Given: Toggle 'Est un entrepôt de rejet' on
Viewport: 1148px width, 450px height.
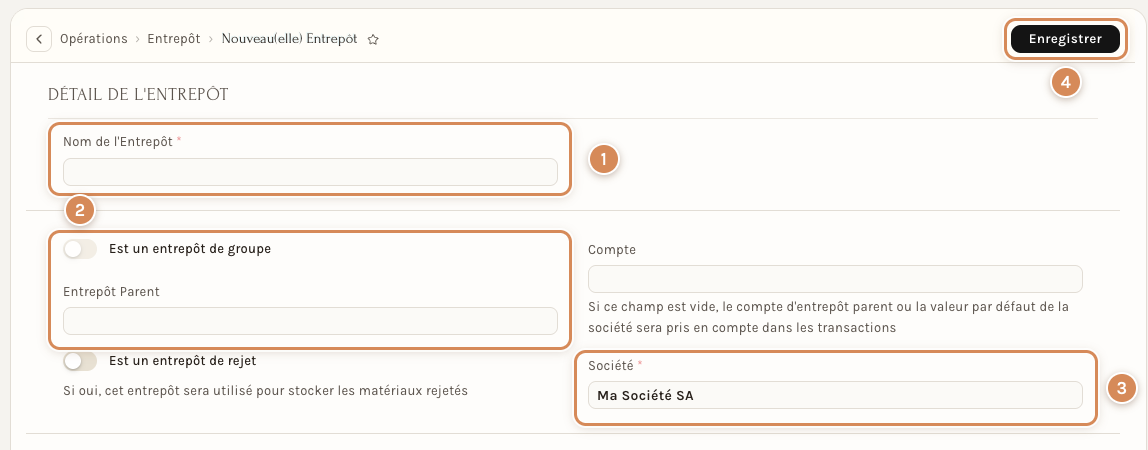Looking at the screenshot, I should coord(80,361).
